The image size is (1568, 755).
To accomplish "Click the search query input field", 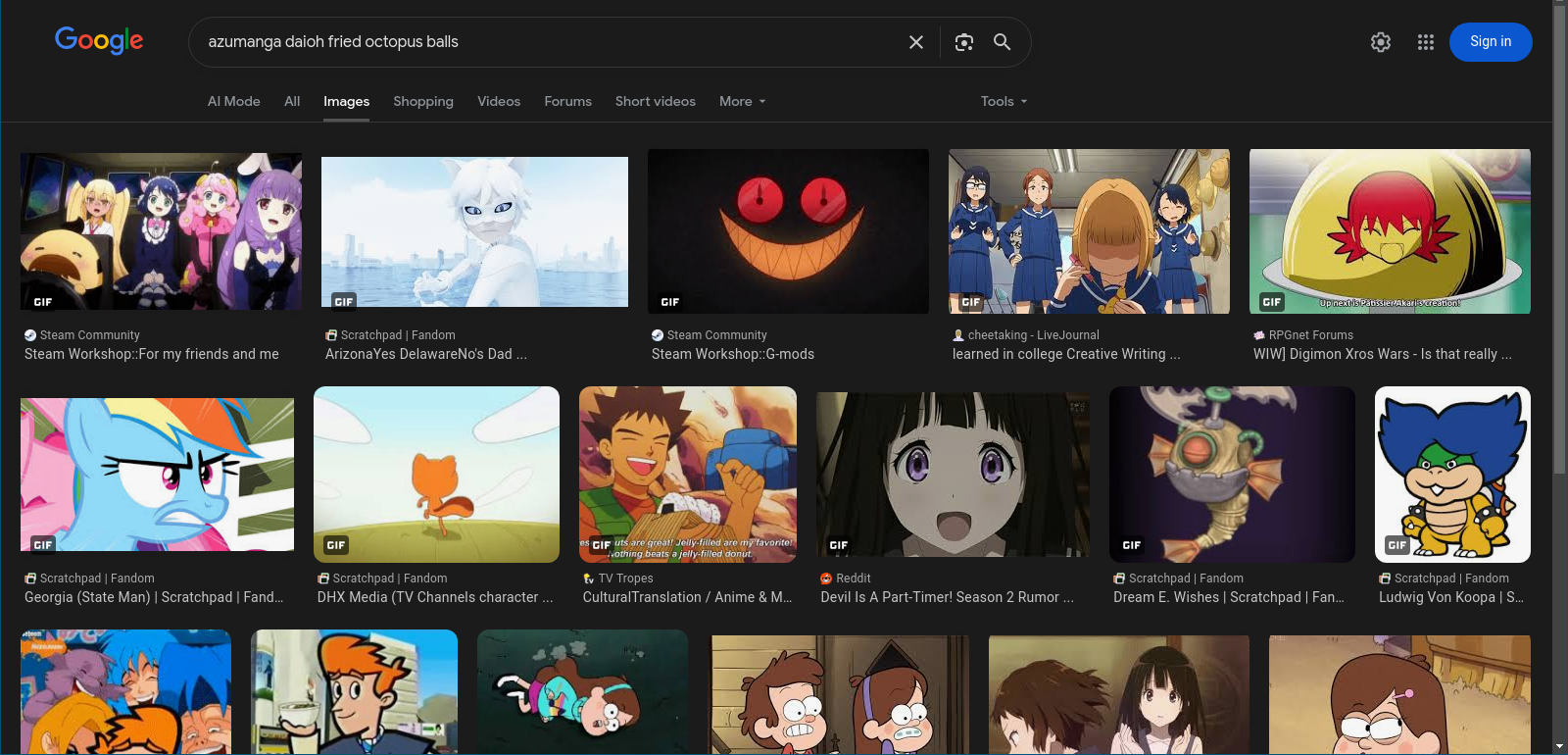I will point(549,42).
